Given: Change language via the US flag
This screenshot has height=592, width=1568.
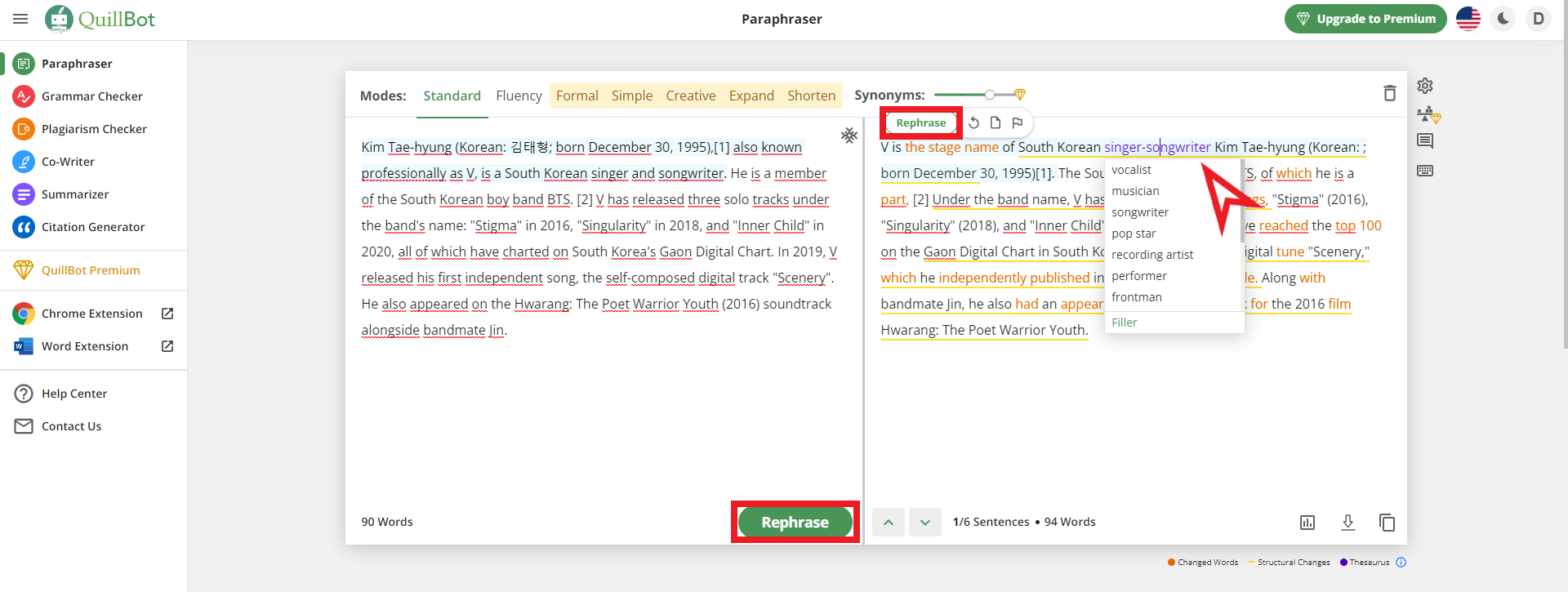Looking at the screenshot, I should (1468, 19).
